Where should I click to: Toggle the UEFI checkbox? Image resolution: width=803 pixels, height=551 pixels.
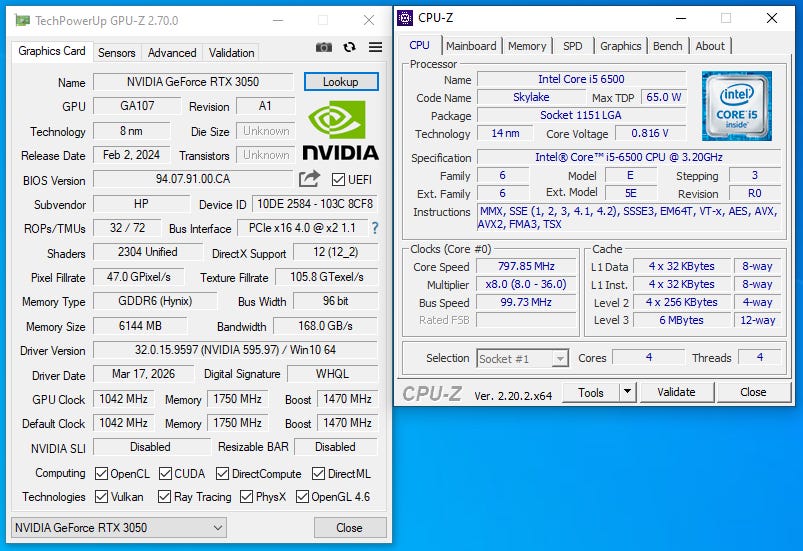point(338,180)
